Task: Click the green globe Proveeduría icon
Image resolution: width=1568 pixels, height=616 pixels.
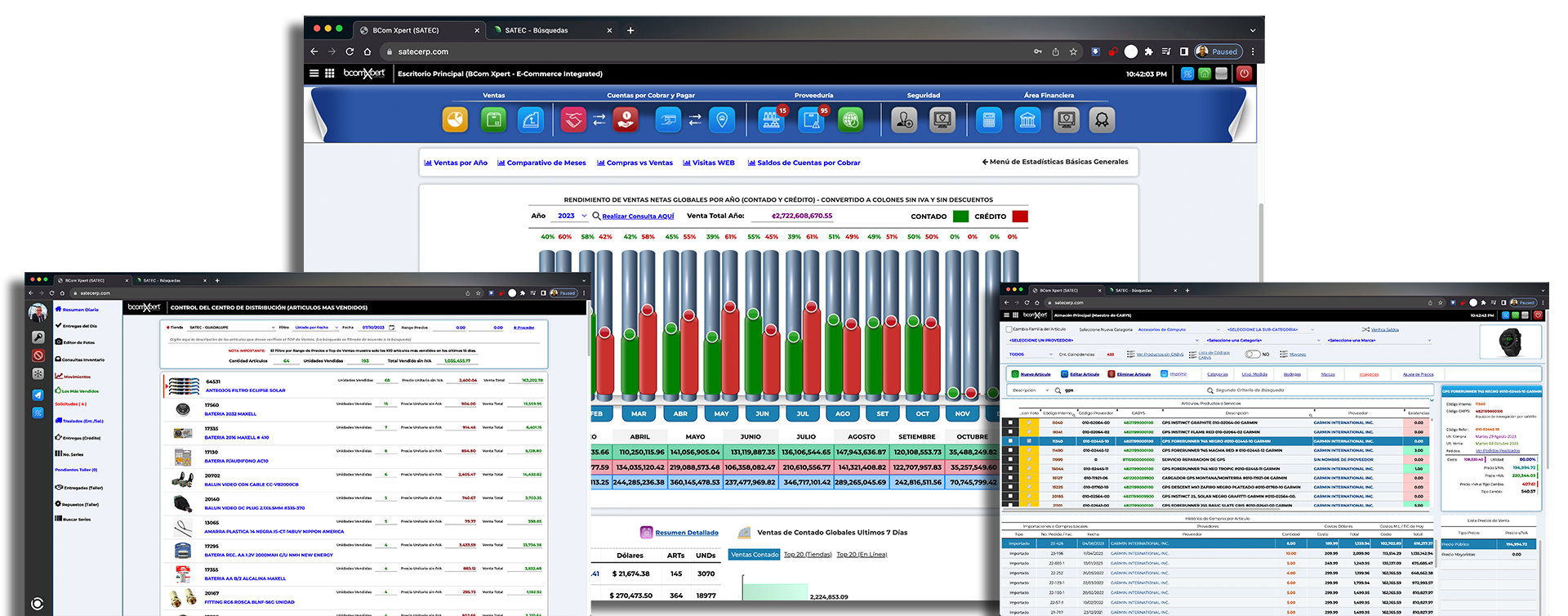Action: [850, 120]
